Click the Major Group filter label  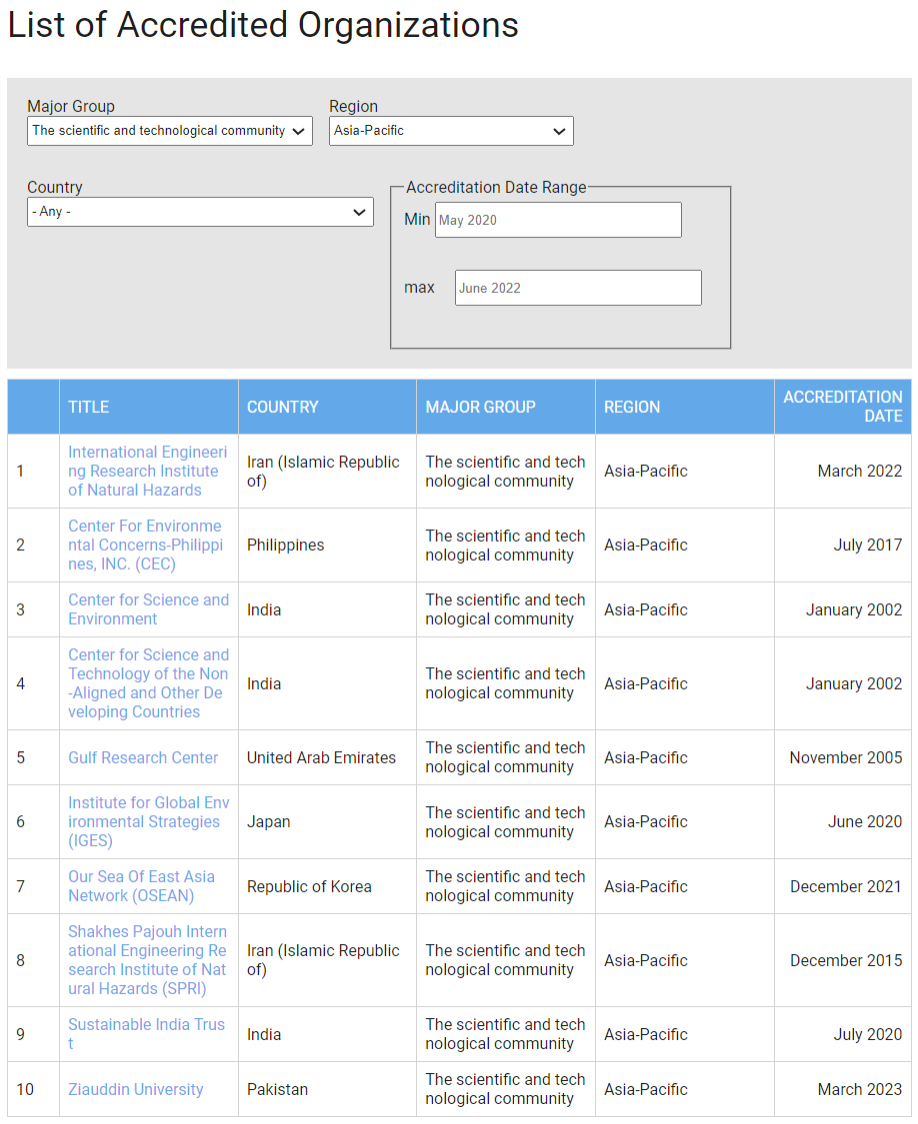tap(71, 106)
